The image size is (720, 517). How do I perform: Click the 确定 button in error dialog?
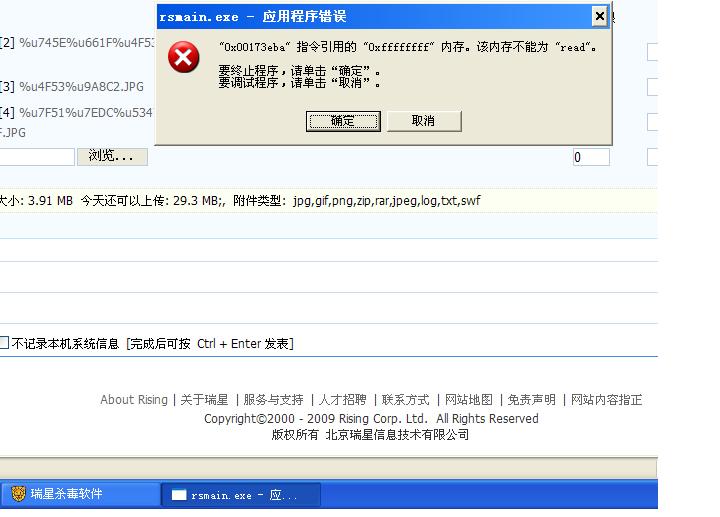(343, 121)
